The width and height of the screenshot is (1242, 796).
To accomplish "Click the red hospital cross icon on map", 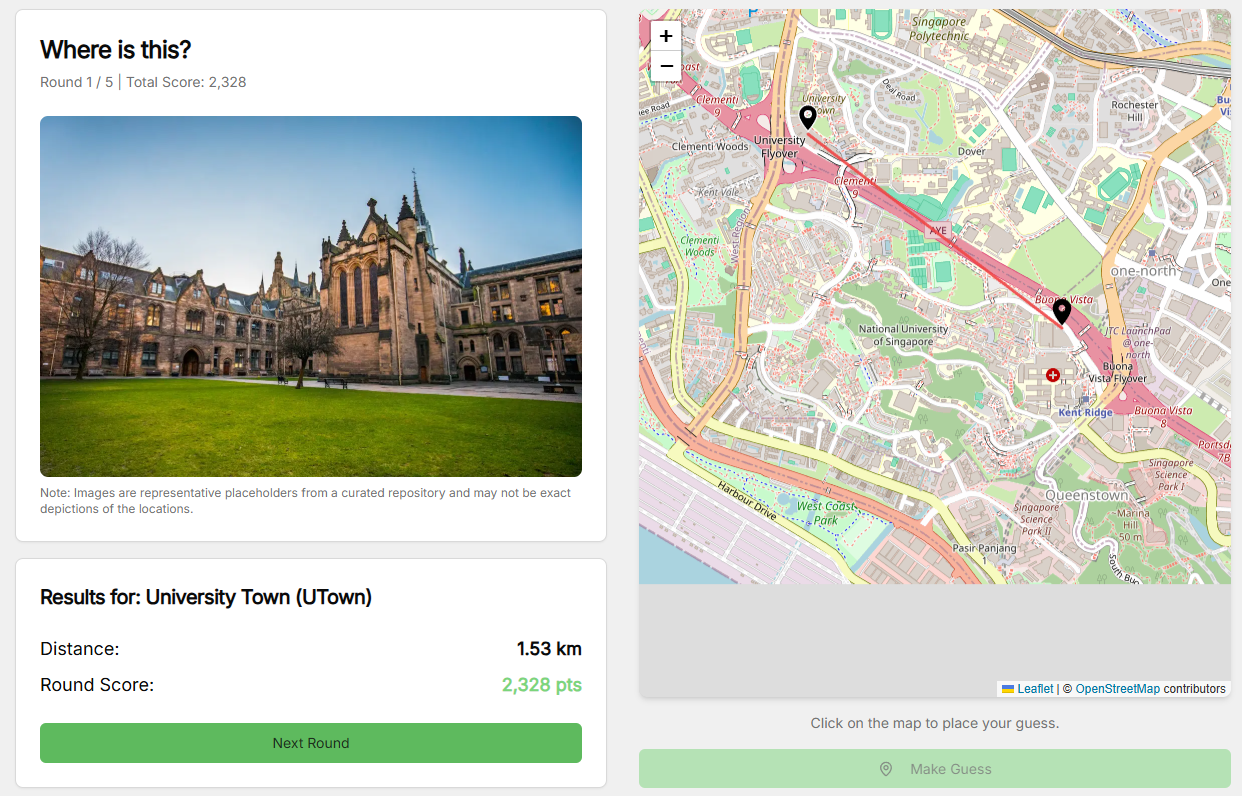I will coord(1052,375).
